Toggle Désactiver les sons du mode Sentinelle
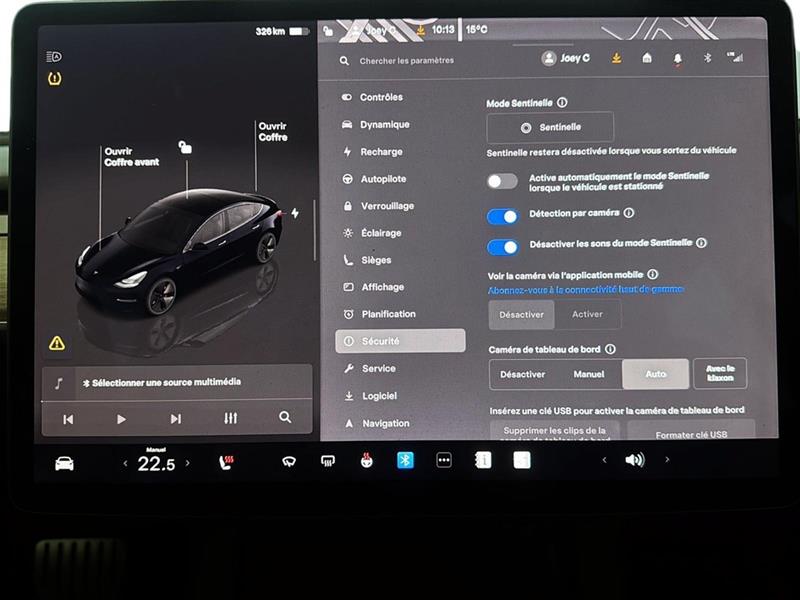The image size is (800, 600). (503, 247)
